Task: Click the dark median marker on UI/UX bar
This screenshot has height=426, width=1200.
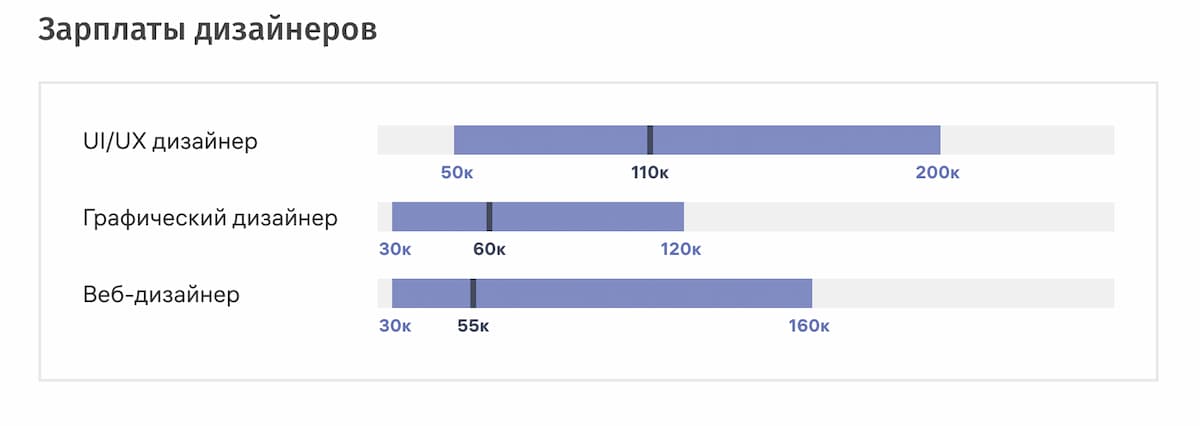Action: [x=650, y=140]
